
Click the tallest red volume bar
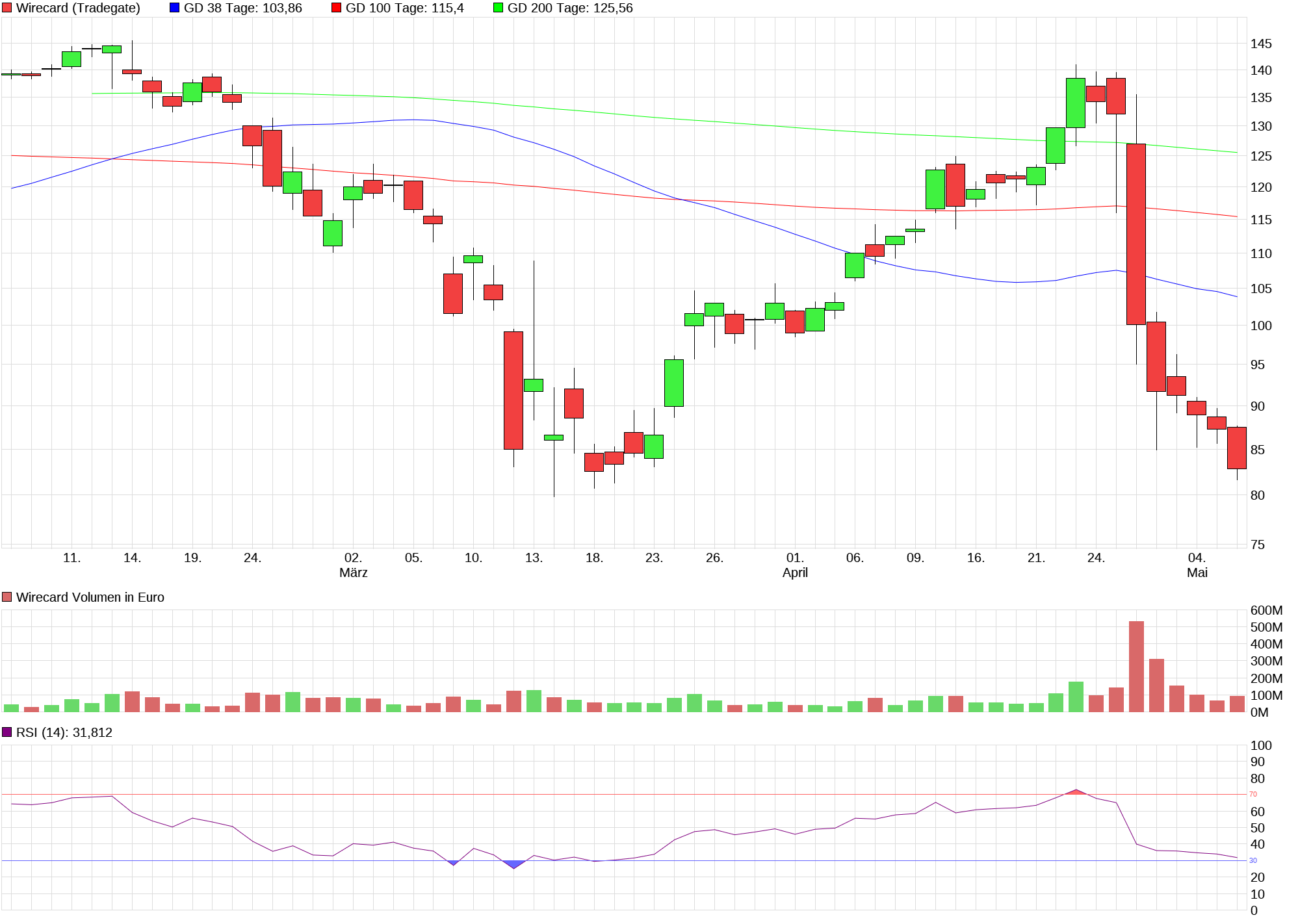(1136, 666)
